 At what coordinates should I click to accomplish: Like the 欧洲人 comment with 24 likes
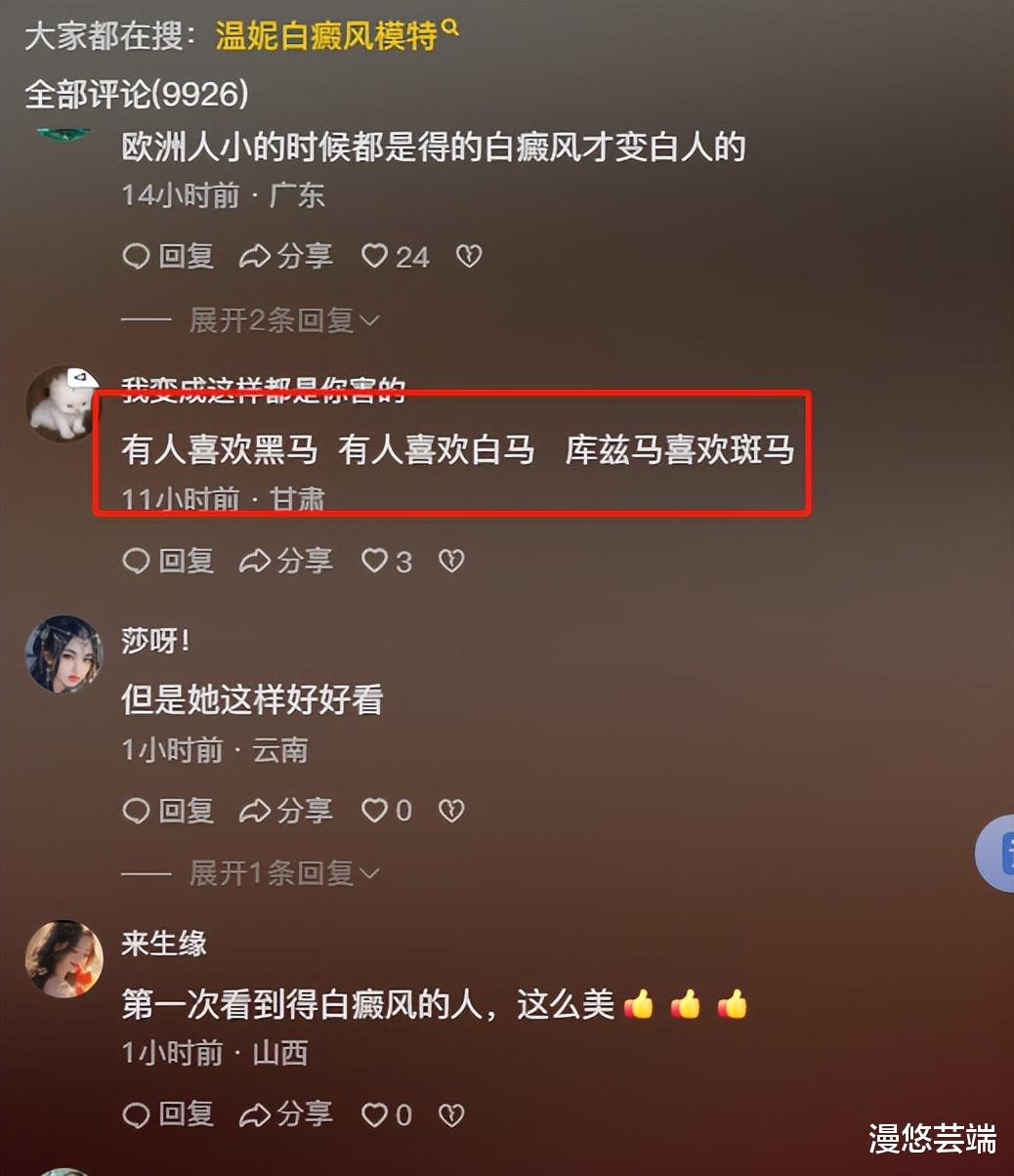click(396, 257)
